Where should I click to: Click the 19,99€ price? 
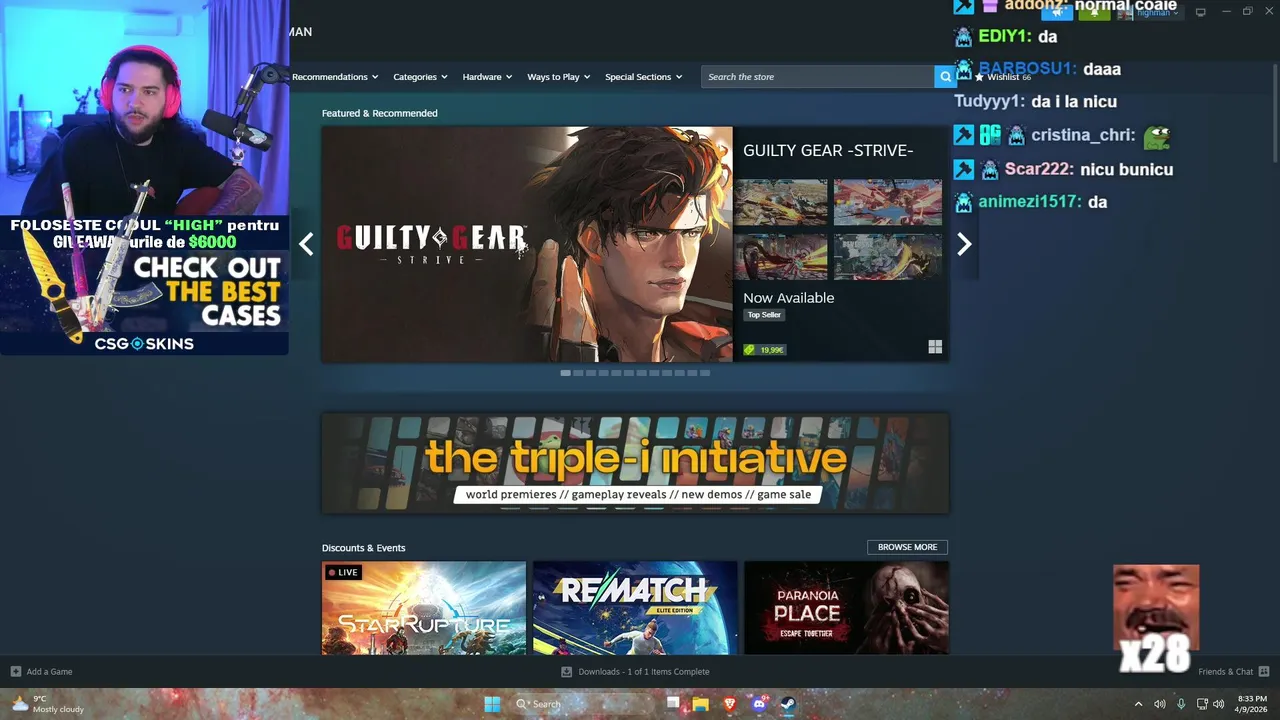coord(771,350)
